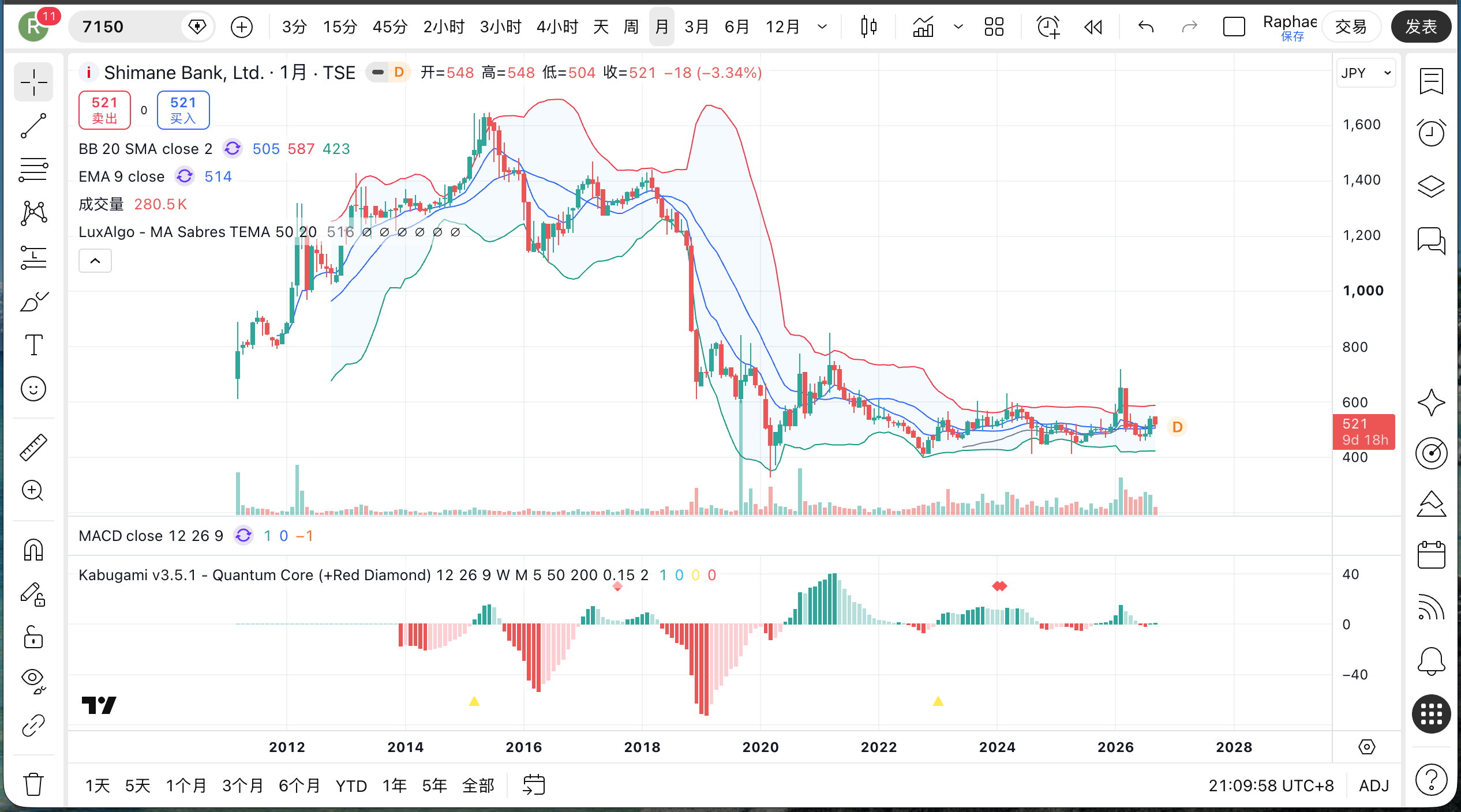Collapse the indicator legend chevron

tap(95, 261)
